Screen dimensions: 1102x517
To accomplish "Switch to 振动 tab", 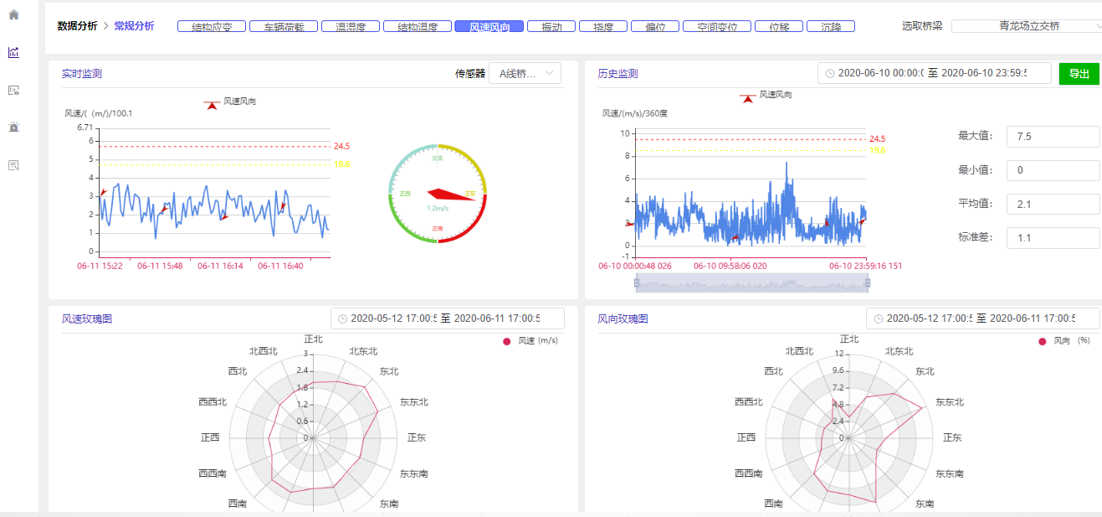I will tap(550, 27).
